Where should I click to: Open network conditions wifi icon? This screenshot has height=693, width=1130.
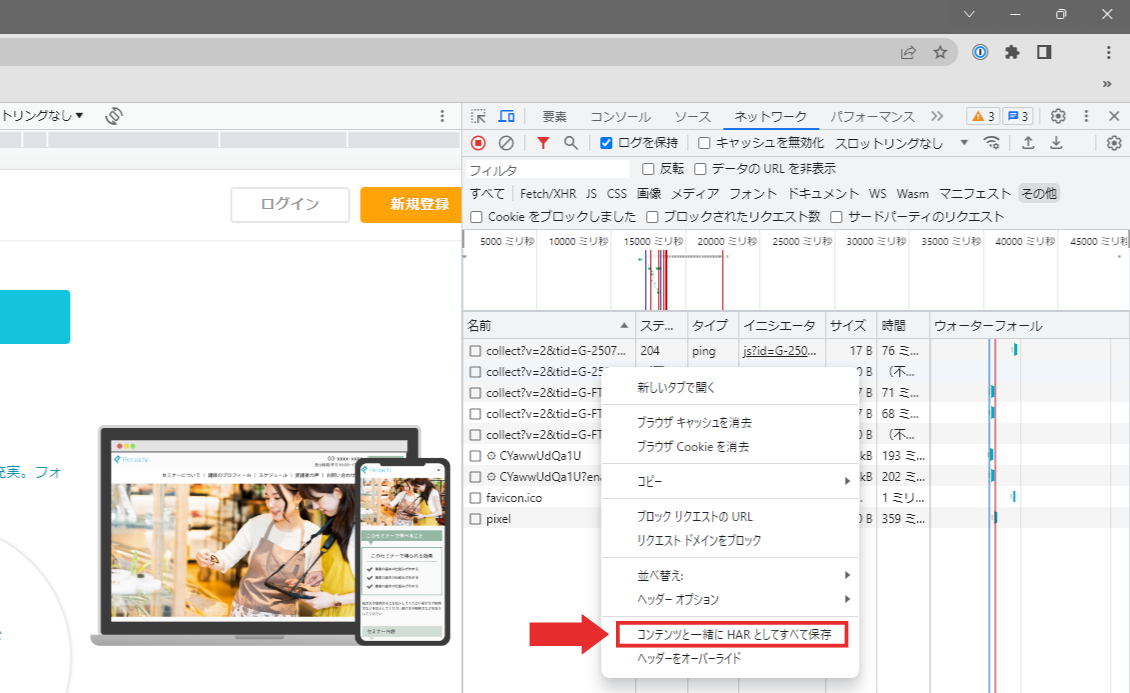point(992,143)
